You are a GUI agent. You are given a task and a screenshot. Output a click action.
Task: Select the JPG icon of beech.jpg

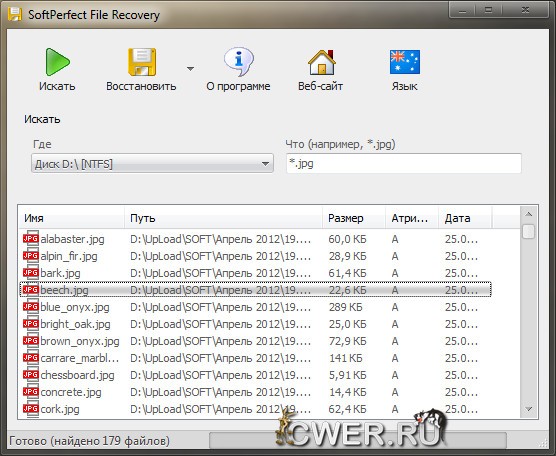pos(30,290)
